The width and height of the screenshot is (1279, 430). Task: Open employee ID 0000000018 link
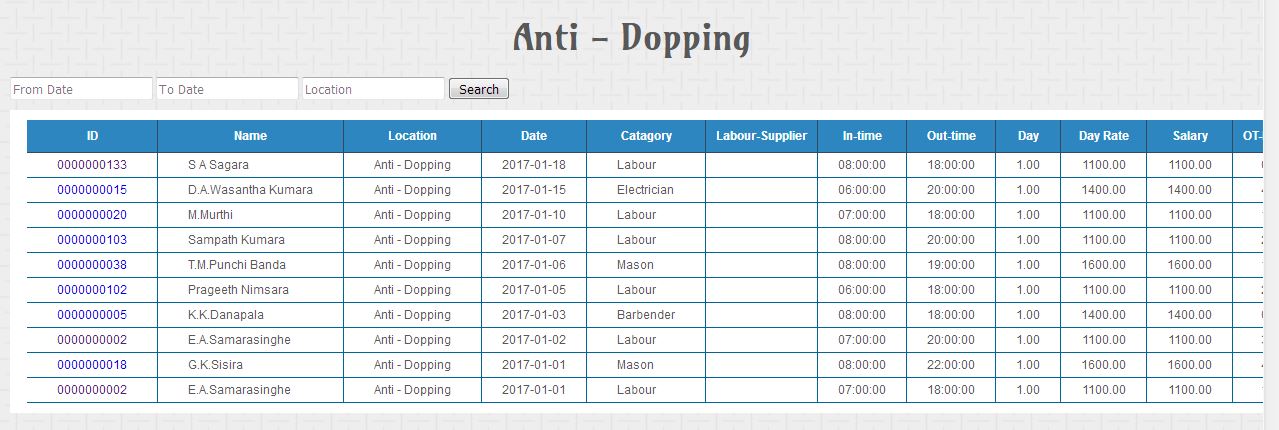(92, 365)
